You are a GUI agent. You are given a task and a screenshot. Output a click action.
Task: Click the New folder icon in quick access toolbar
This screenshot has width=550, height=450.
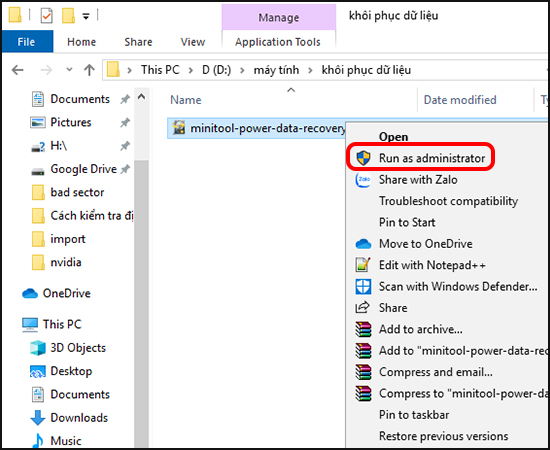(x=68, y=16)
